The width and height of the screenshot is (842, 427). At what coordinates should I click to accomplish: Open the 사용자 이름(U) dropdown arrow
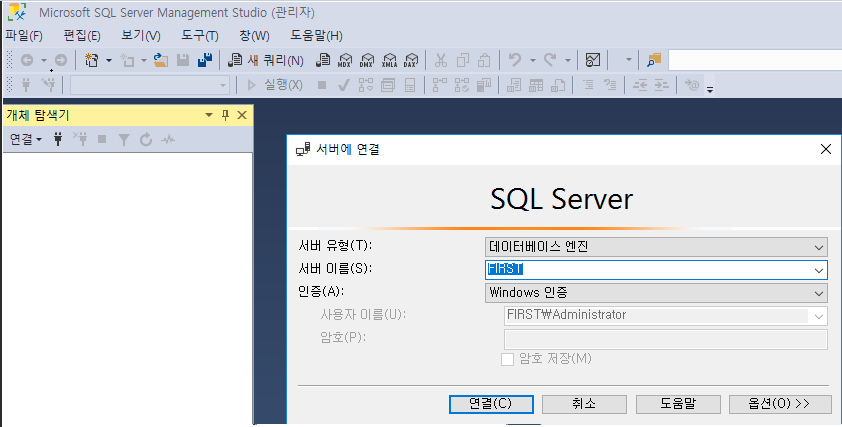coord(818,316)
